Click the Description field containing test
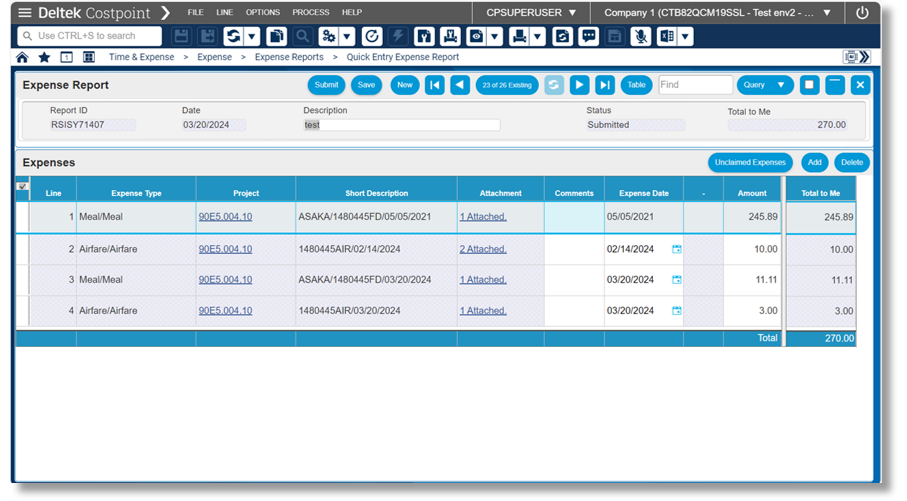 401,125
